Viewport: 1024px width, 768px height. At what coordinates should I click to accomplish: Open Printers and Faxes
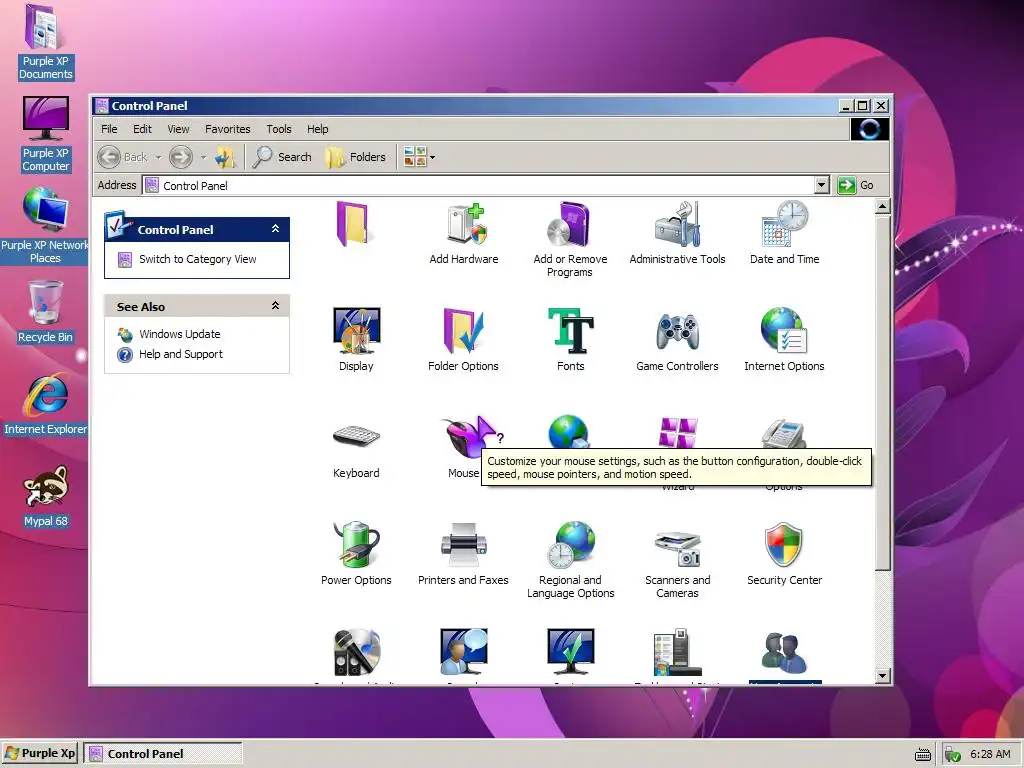[463, 554]
